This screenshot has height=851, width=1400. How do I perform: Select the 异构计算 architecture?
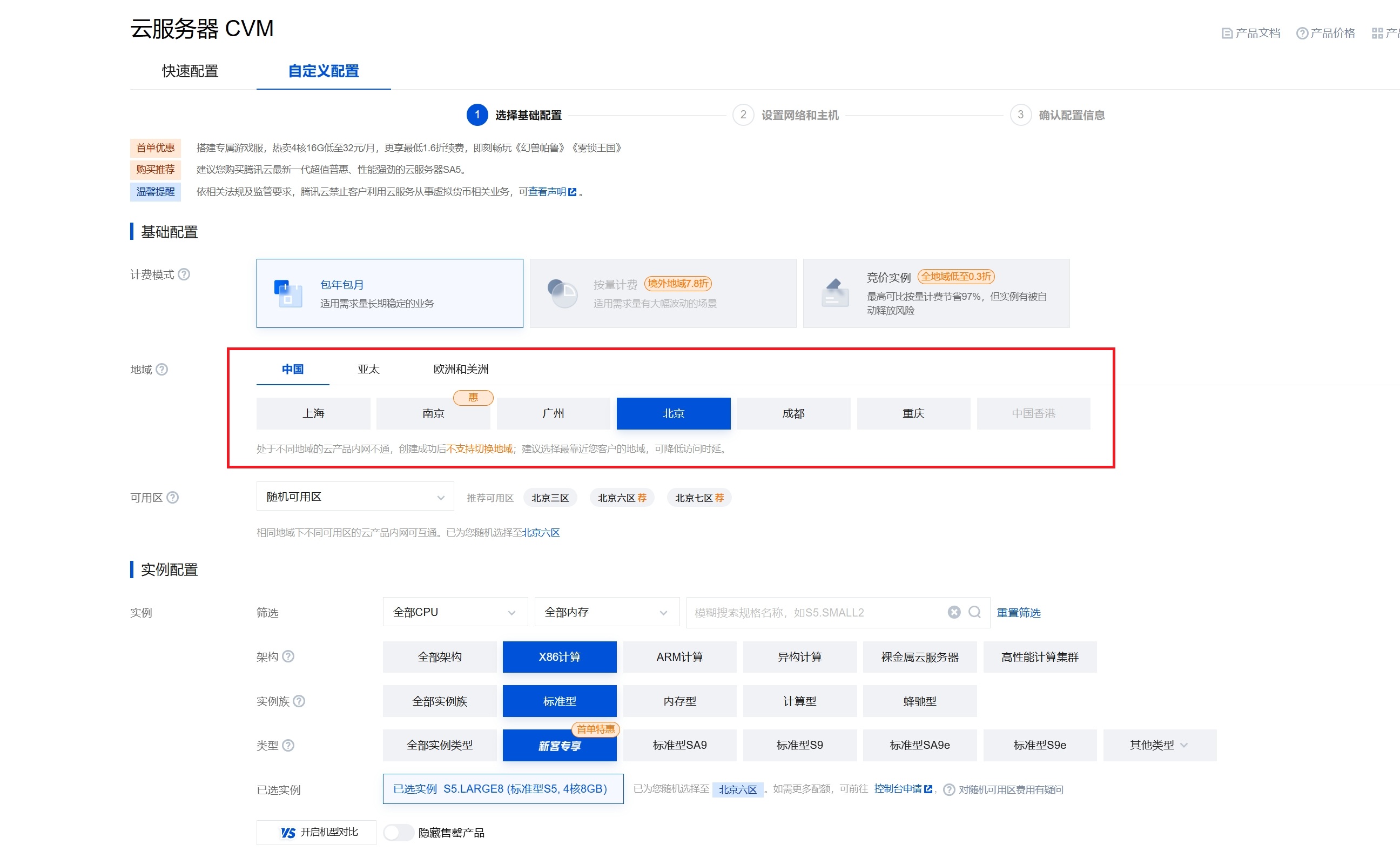800,657
